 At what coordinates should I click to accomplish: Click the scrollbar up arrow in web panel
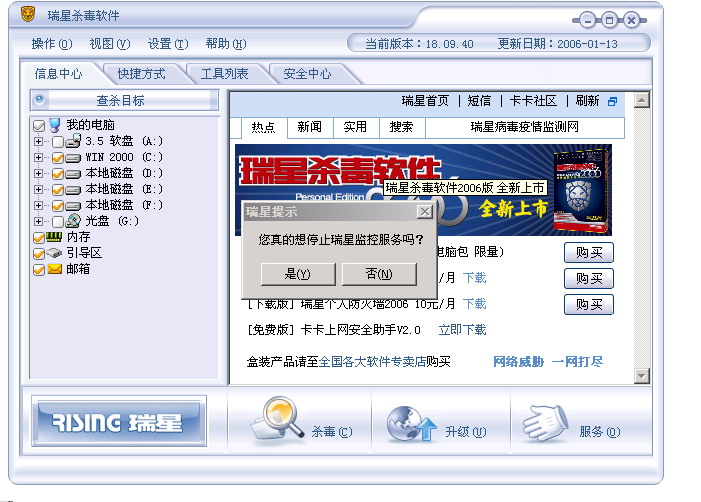(642, 100)
